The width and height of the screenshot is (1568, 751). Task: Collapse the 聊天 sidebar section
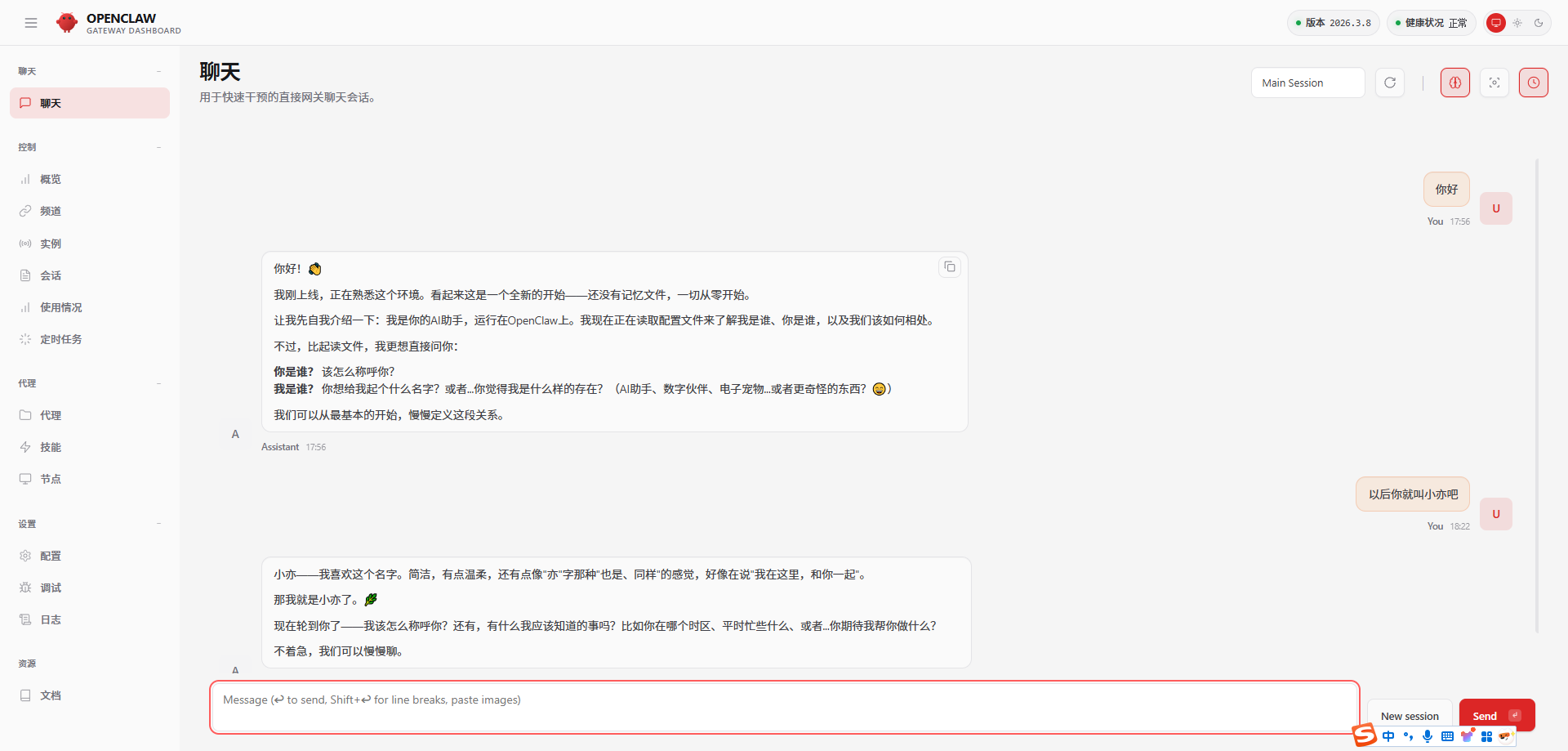coord(158,72)
